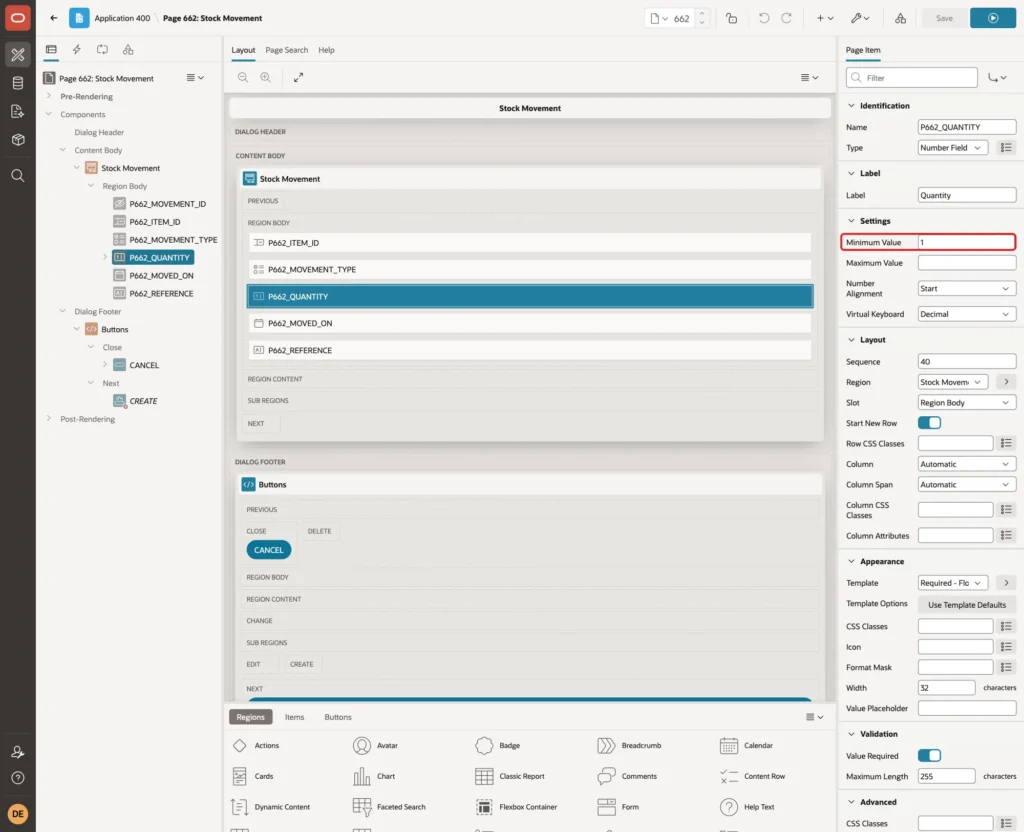Image resolution: width=1024 pixels, height=832 pixels.
Task: Toggle the Value Required switch
Action: coord(929,756)
